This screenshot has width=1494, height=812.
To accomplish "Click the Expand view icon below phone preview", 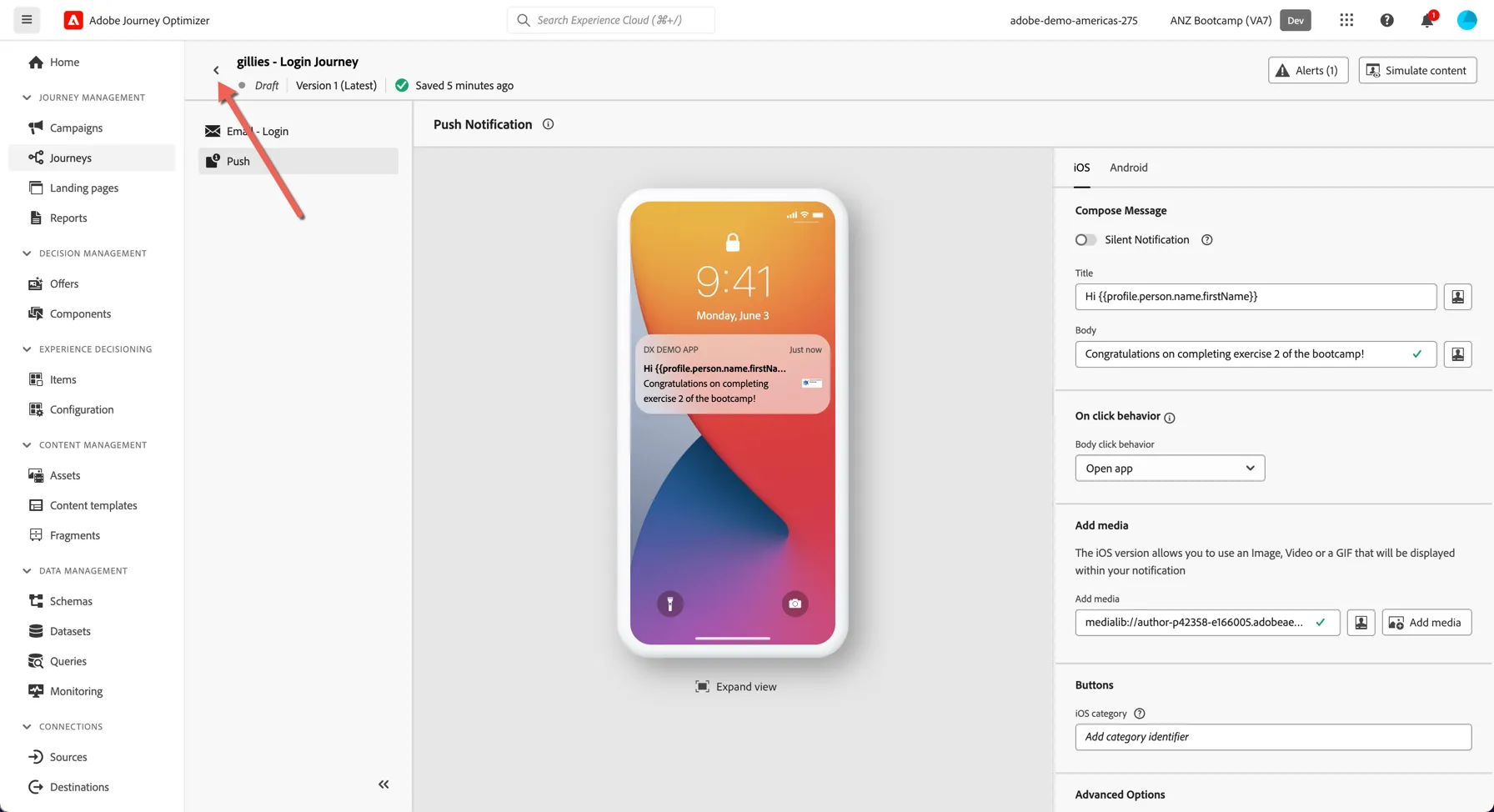I will 703,687.
